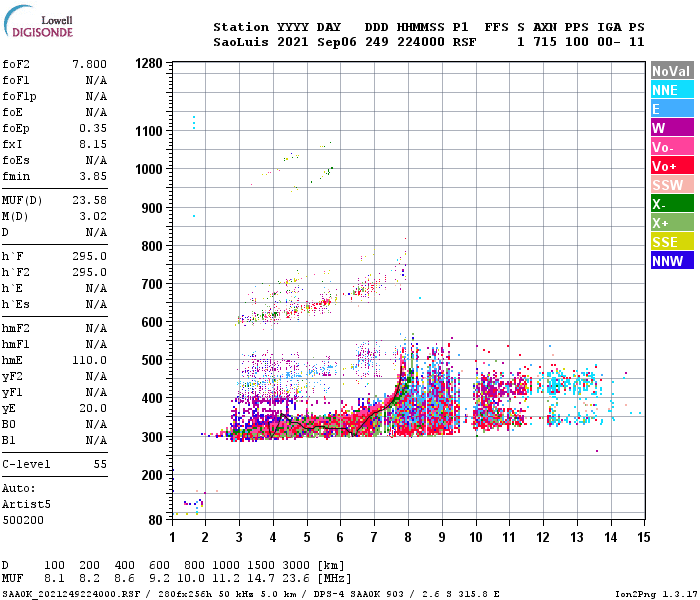The height and width of the screenshot is (600, 700).
Task: Select the X- dark green legend swatch
Action: [x=672, y=204]
